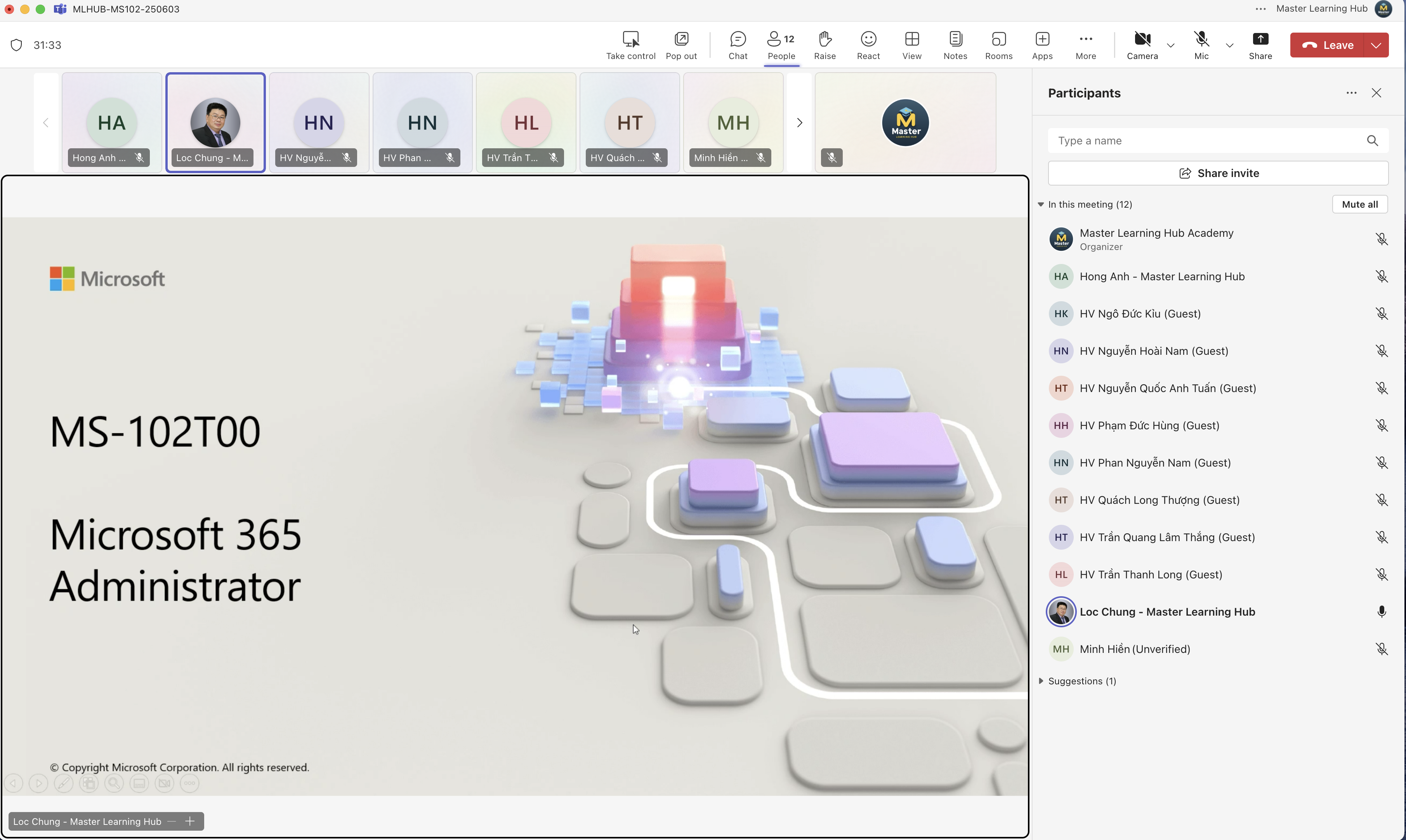Open the Apps menu

(x=1042, y=45)
